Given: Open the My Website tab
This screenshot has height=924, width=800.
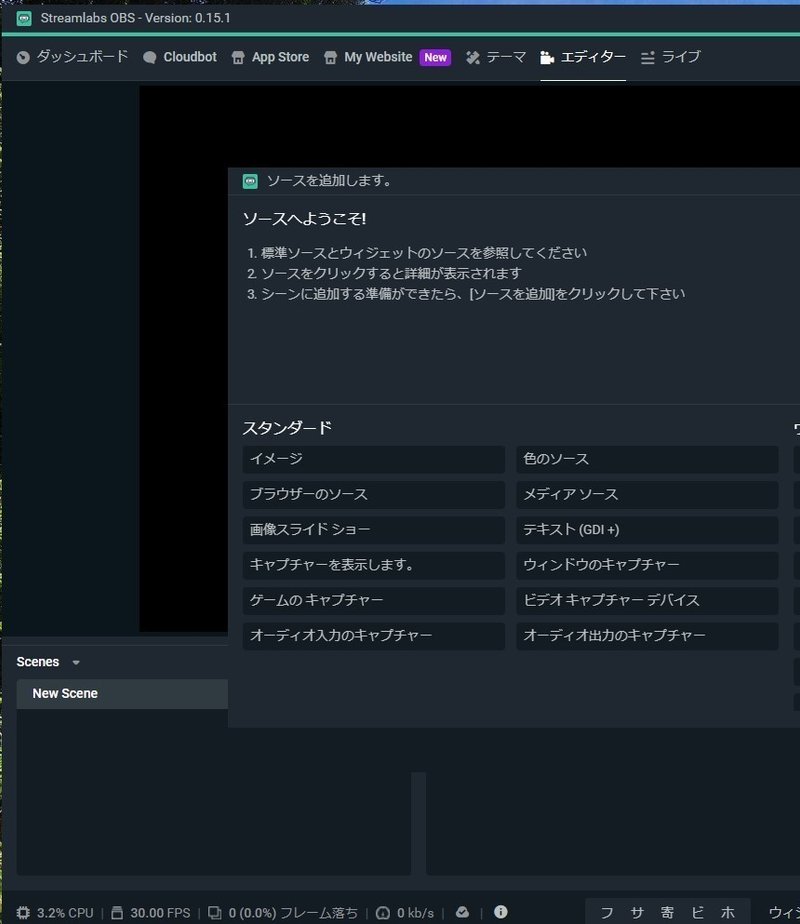Looking at the screenshot, I should tap(368, 57).
